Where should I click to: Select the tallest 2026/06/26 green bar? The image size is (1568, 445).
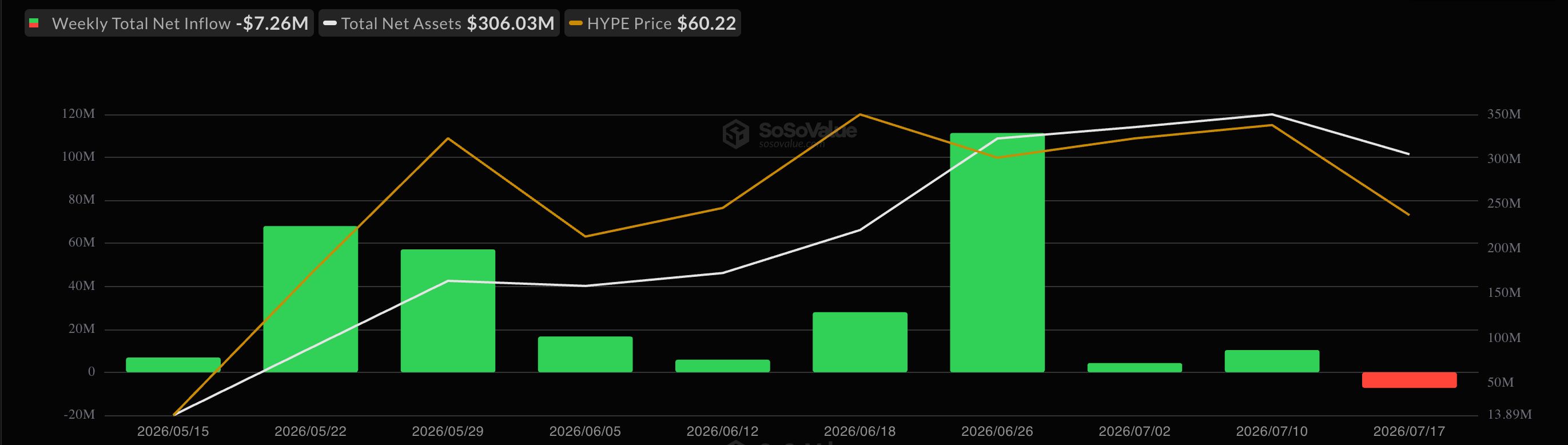tap(997, 253)
